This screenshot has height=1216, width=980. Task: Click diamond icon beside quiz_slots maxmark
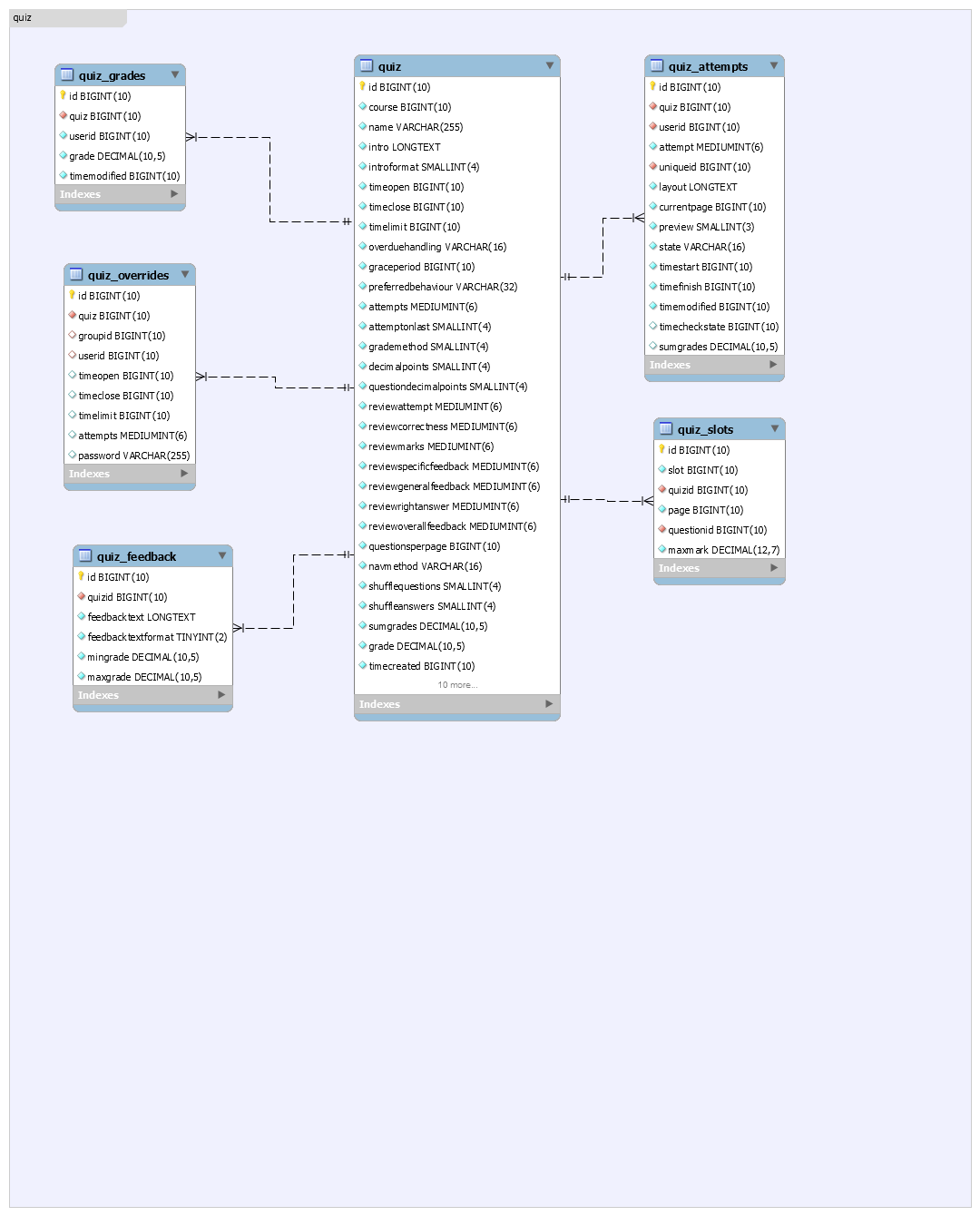click(x=662, y=549)
